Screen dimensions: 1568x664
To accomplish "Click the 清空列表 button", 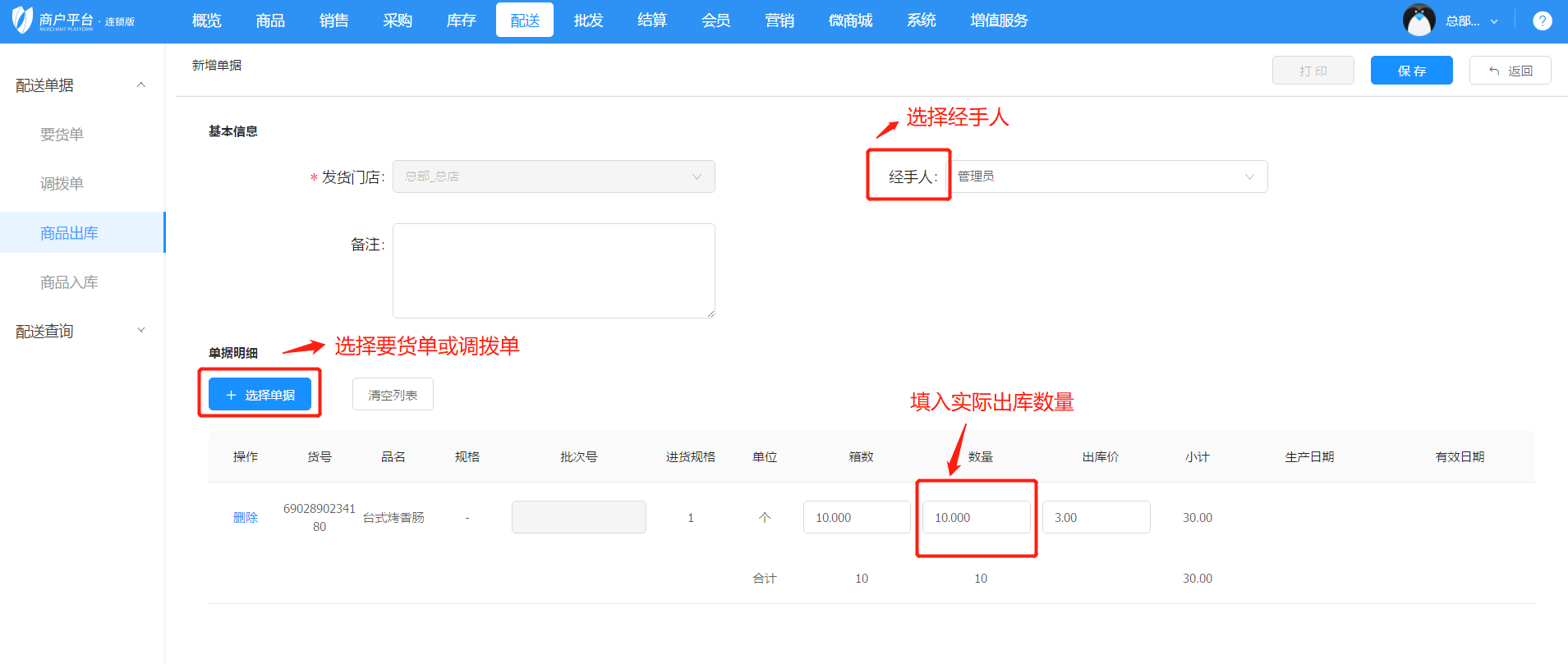I will pyautogui.click(x=393, y=395).
